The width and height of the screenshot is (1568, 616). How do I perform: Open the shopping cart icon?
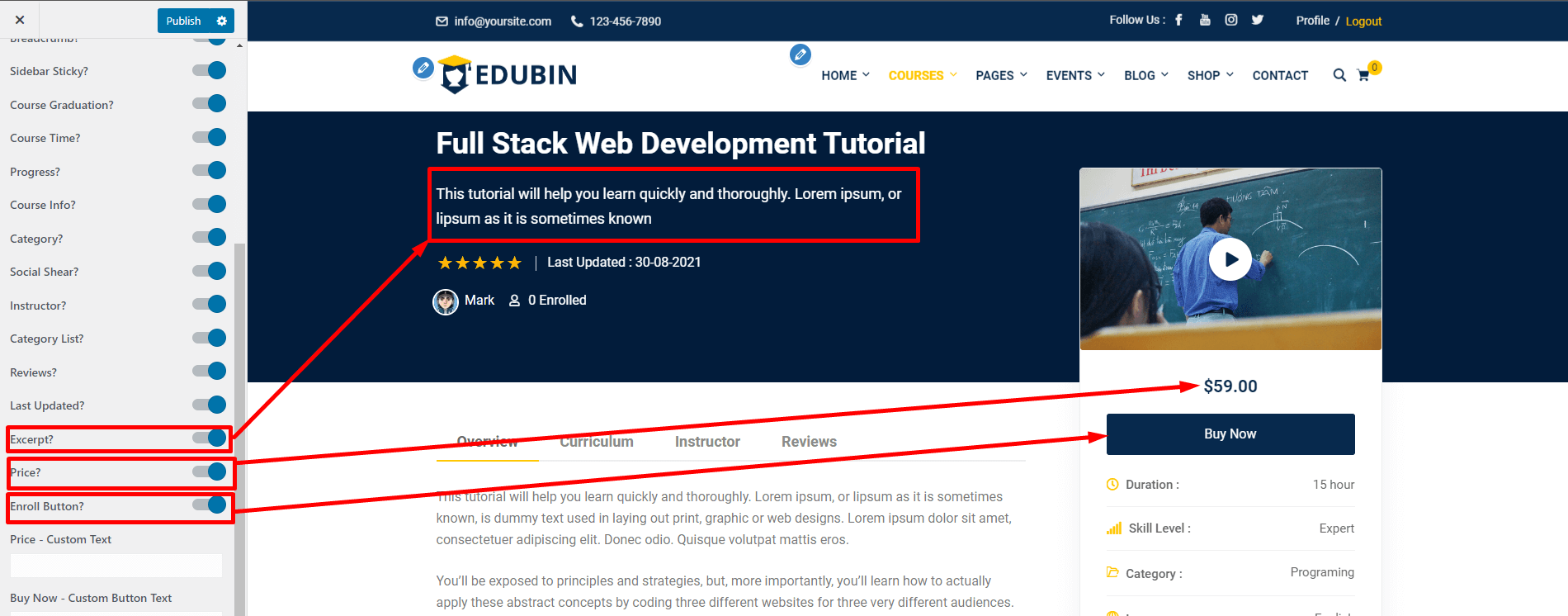pos(1363,75)
